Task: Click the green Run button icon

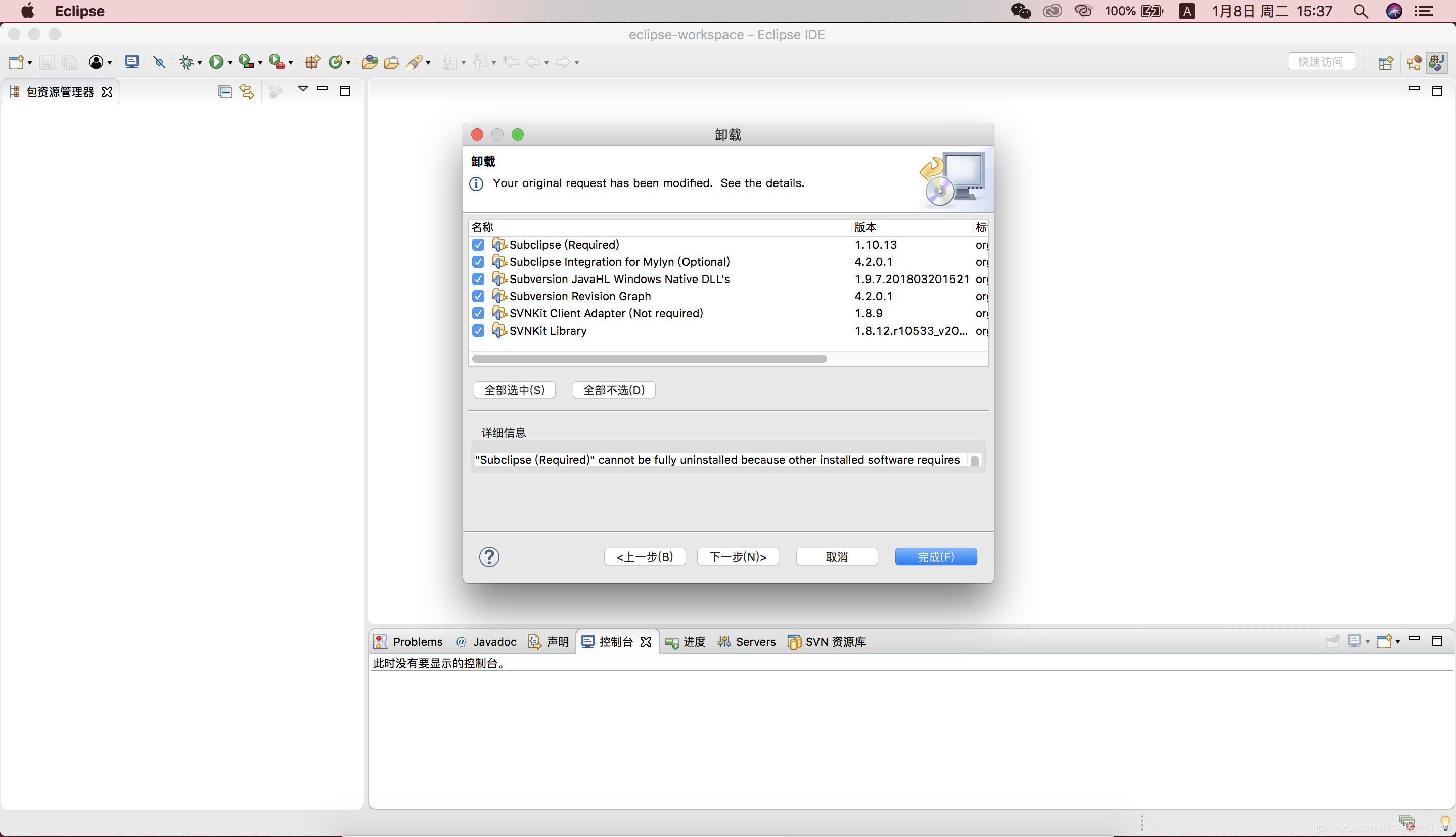Action: coord(216,62)
